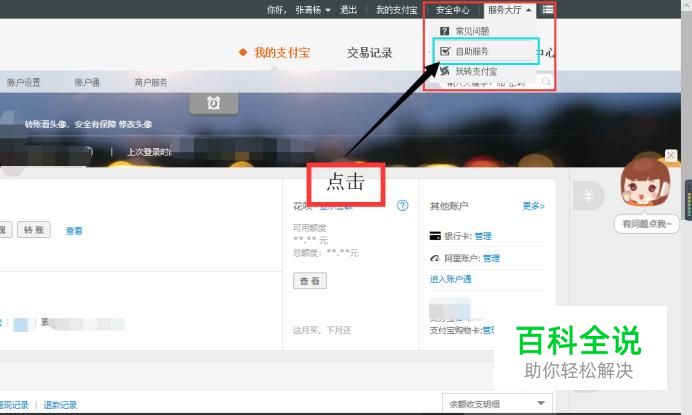Click the bank card icon
This screenshot has height=415, width=692.
[435, 236]
